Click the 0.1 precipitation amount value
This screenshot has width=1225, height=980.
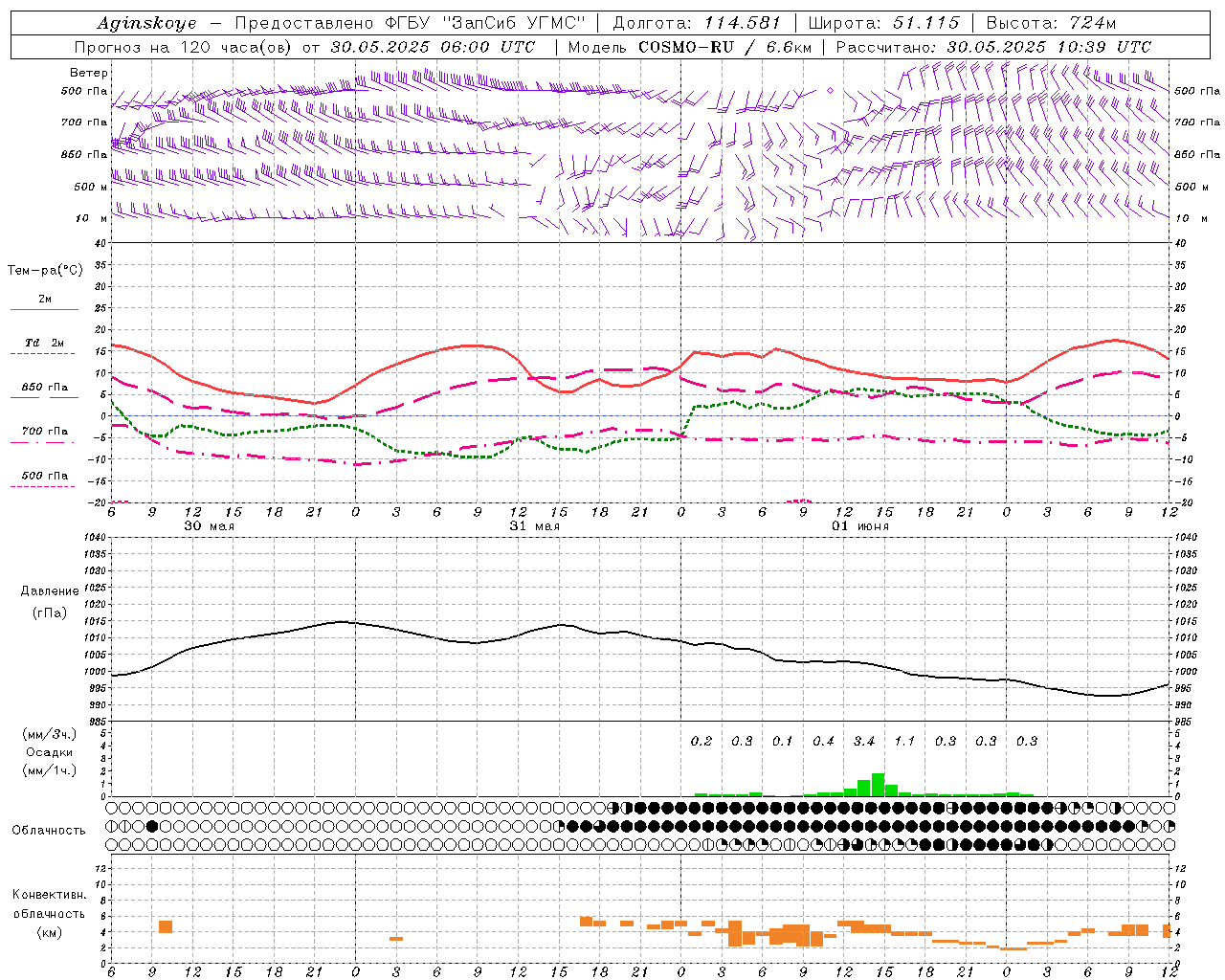tap(783, 741)
